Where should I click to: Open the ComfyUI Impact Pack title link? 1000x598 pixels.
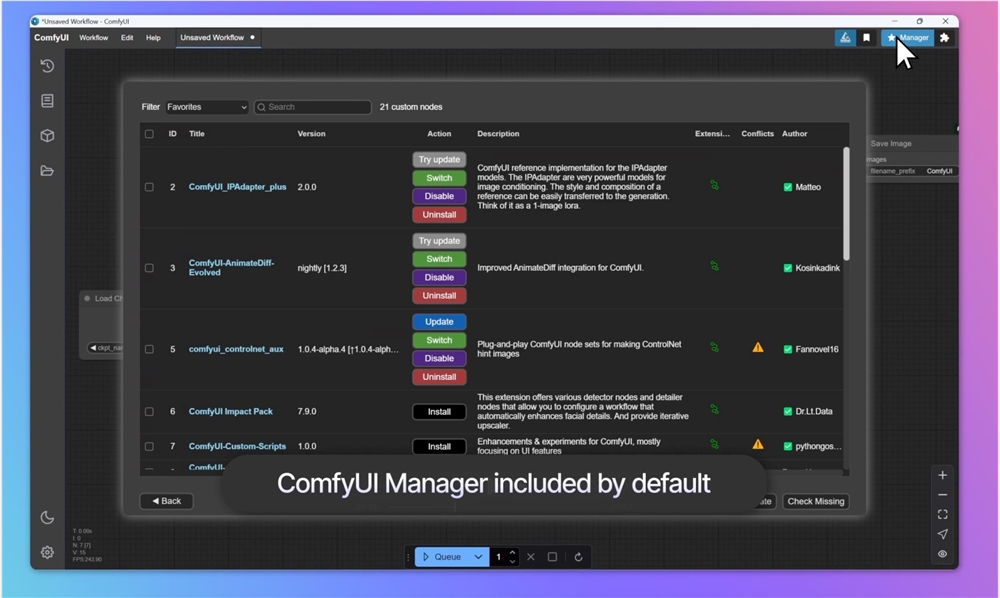coord(230,411)
